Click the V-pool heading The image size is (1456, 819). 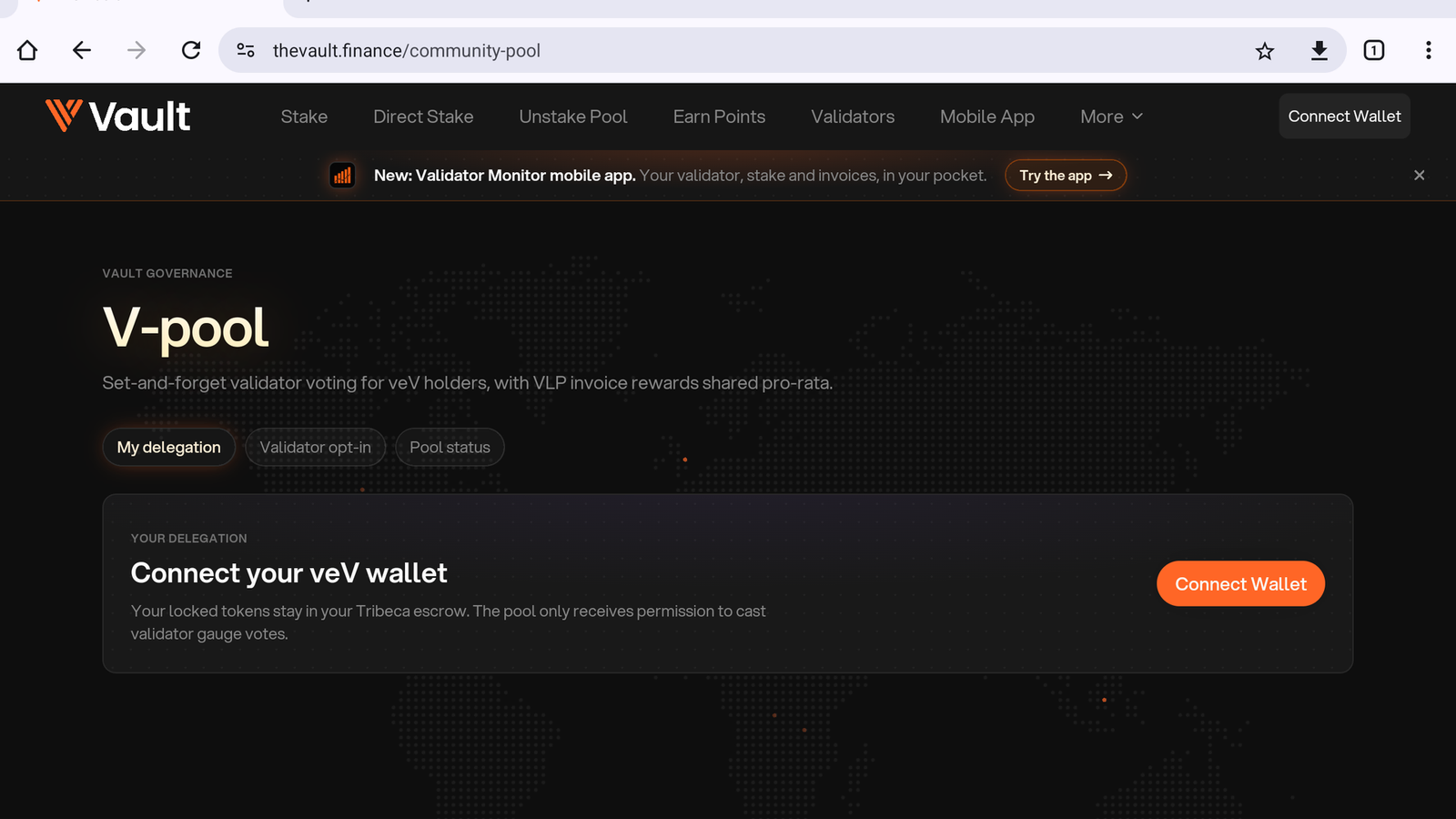pyautogui.click(x=186, y=327)
